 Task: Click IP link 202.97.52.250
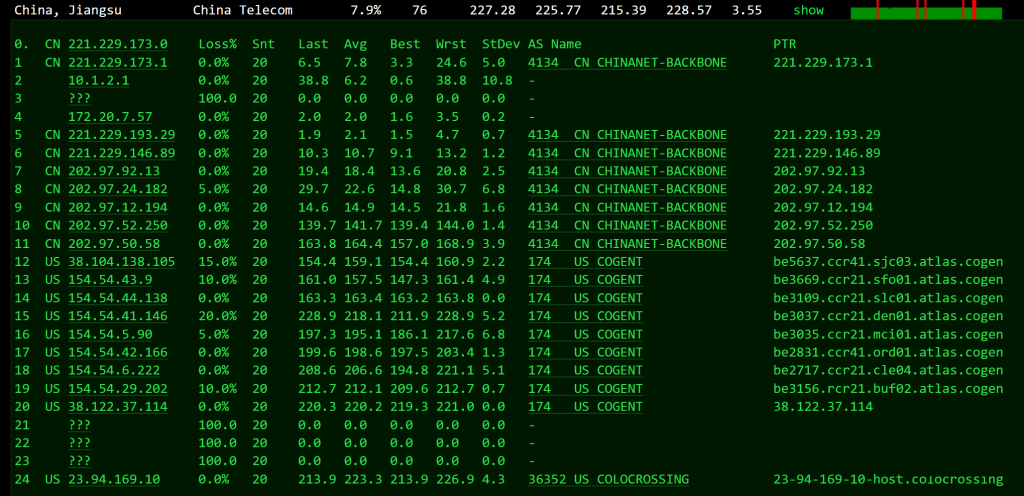(118, 226)
